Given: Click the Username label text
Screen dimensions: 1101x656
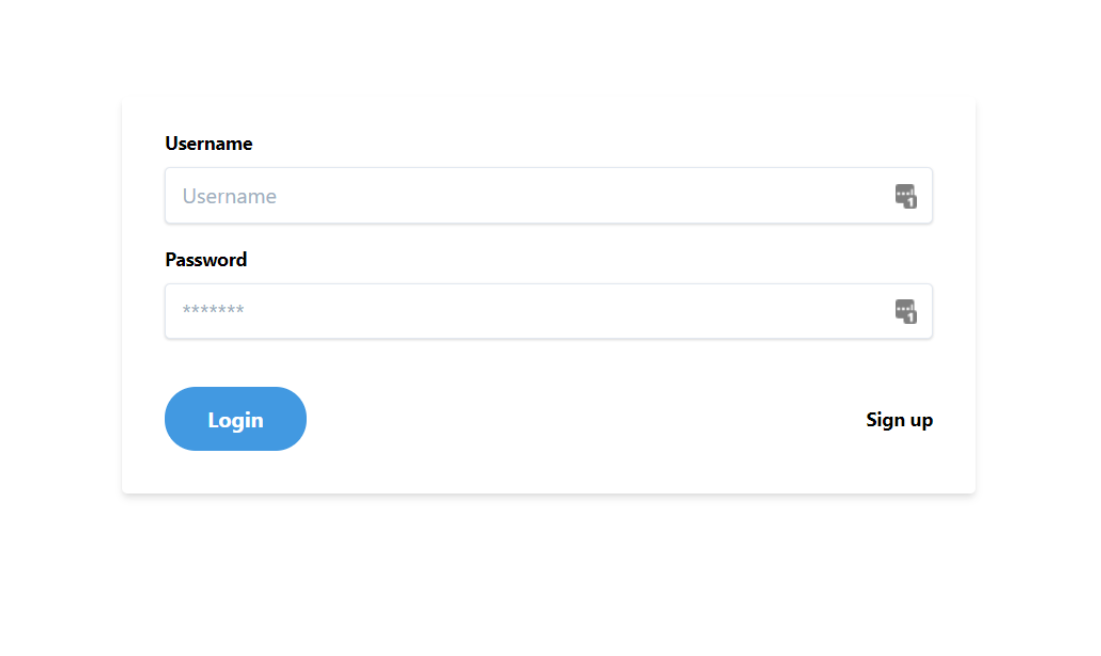Looking at the screenshot, I should (x=208, y=144).
